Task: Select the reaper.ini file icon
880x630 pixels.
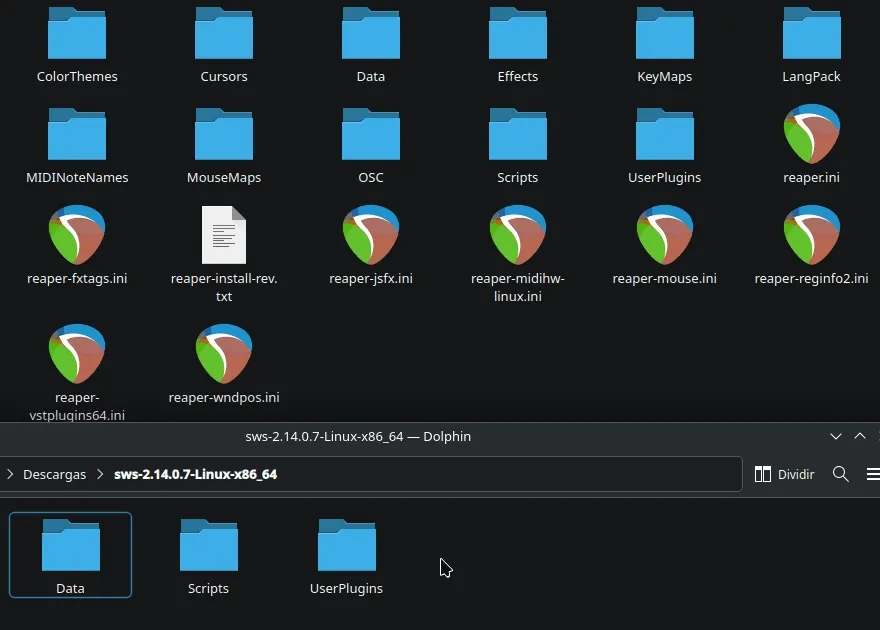Action: pos(812,135)
